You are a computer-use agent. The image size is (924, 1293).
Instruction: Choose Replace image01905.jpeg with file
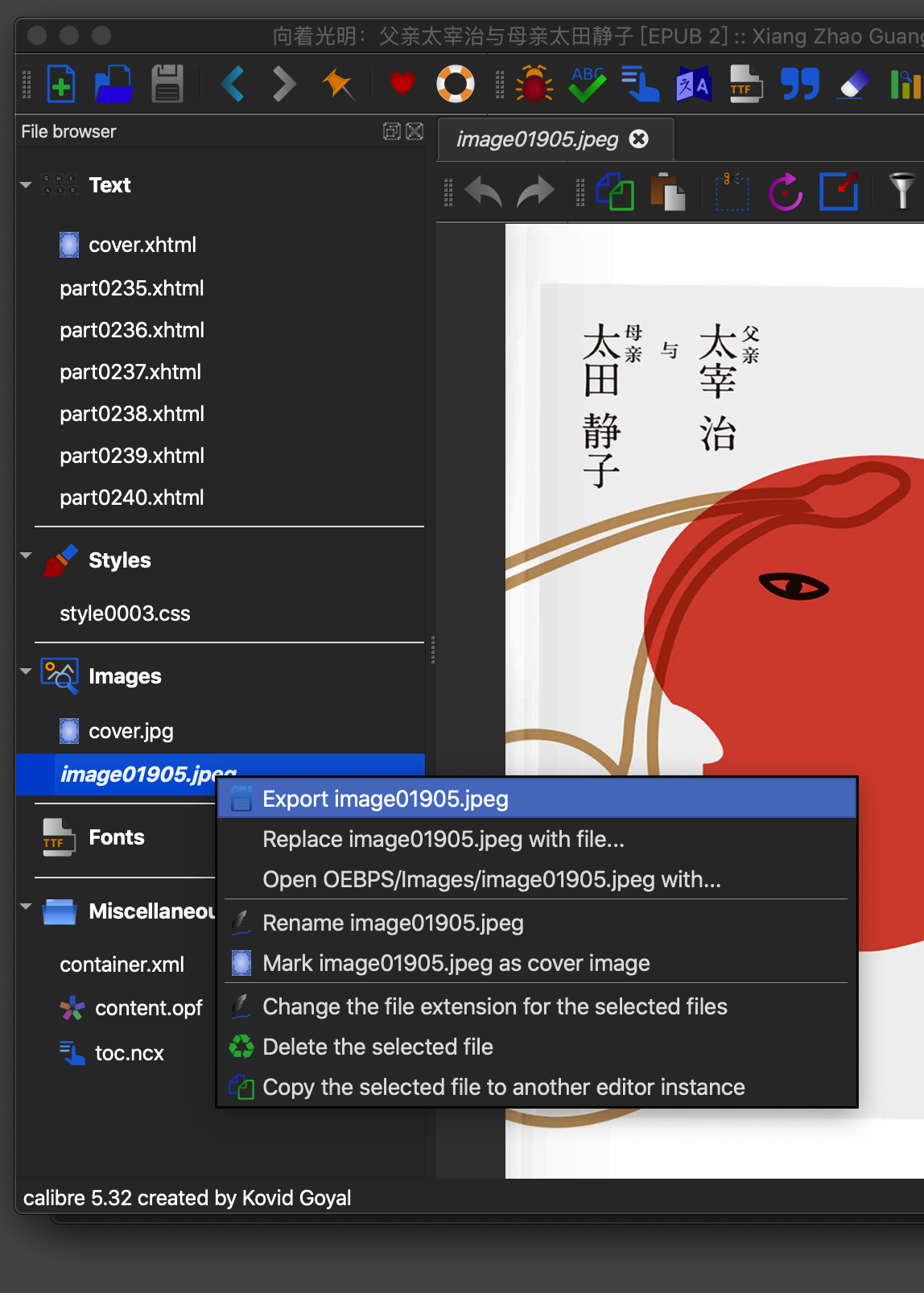tap(537, 839)
